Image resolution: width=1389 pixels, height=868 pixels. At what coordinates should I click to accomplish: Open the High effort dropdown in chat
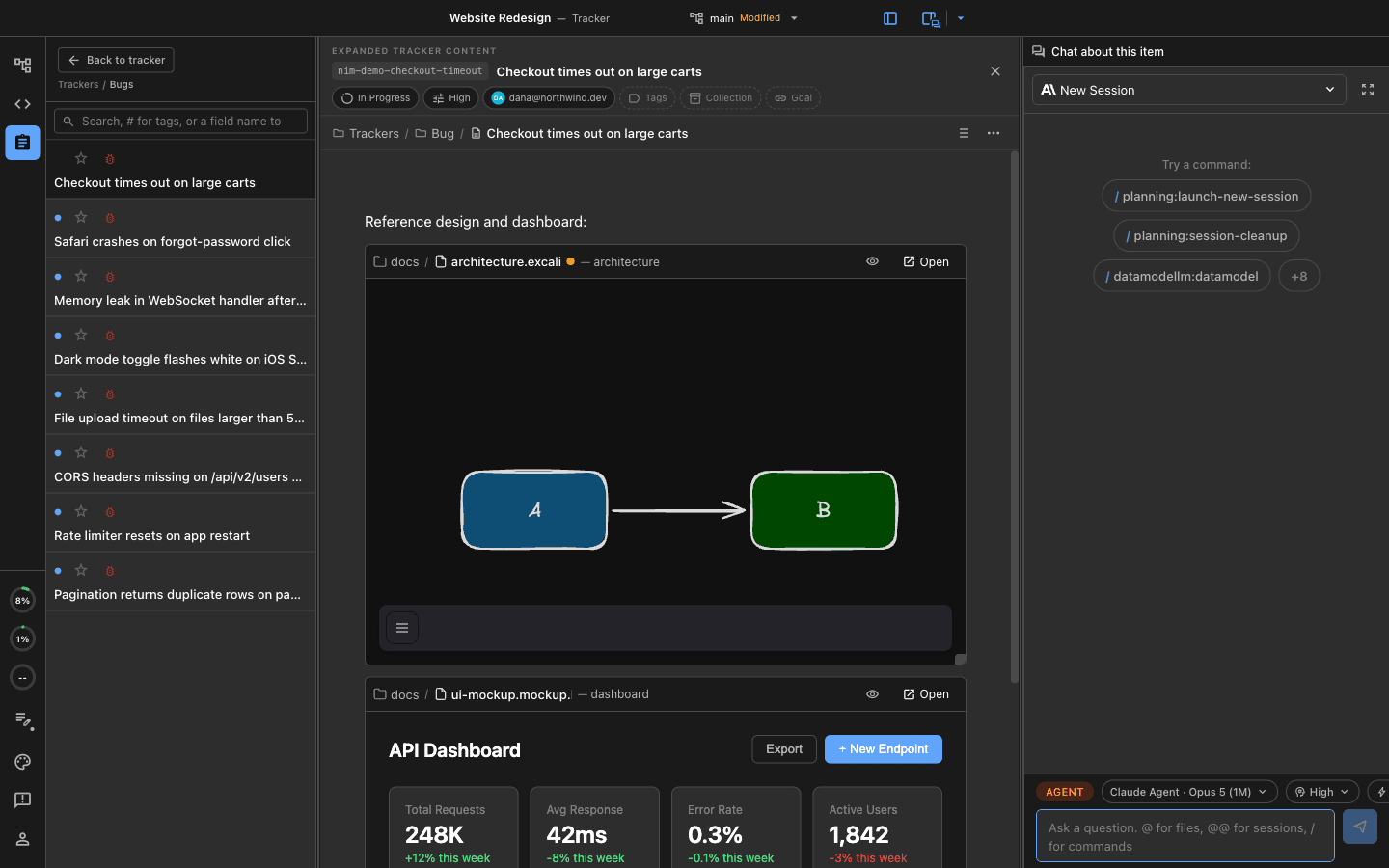(x=1322, y=792)
